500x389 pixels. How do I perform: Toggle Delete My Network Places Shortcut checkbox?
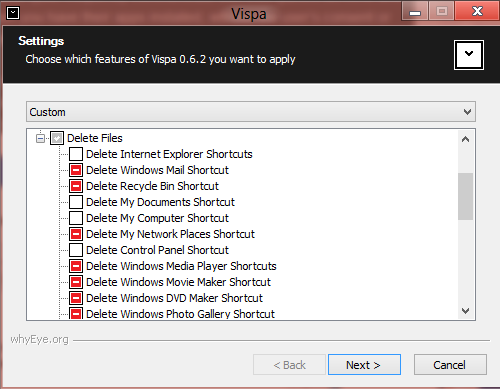[x=76, y=234]
